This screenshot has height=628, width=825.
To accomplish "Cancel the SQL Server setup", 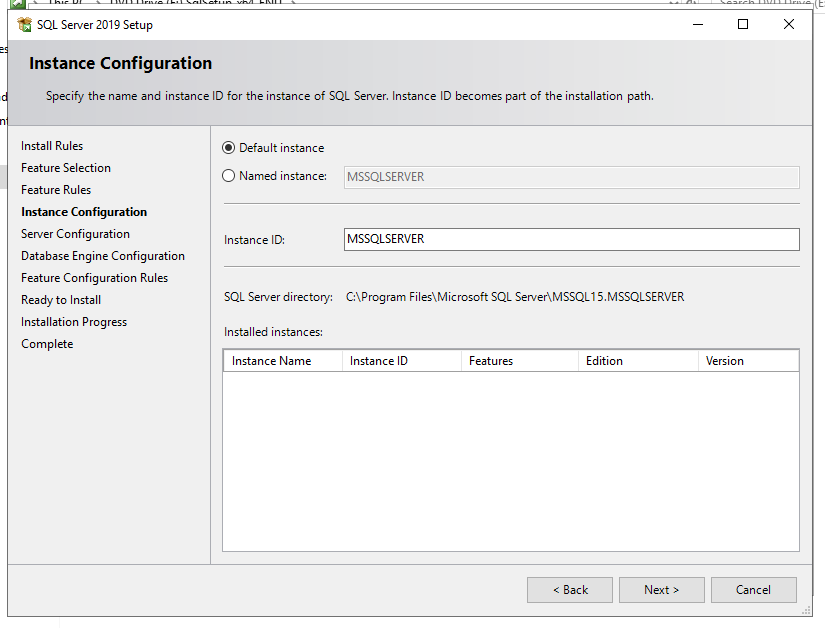I will click(x=753, y=590).
